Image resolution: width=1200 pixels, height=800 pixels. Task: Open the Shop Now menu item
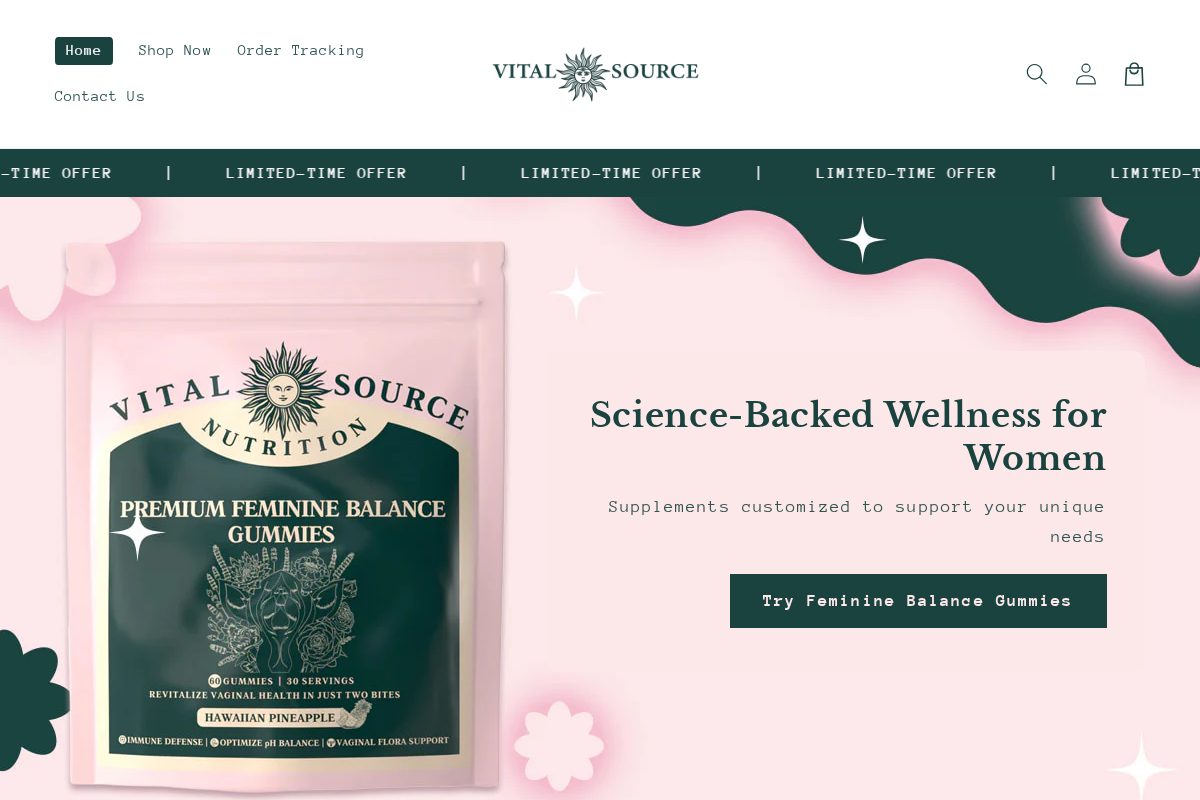pyautogui.click(x=175, y=51)
